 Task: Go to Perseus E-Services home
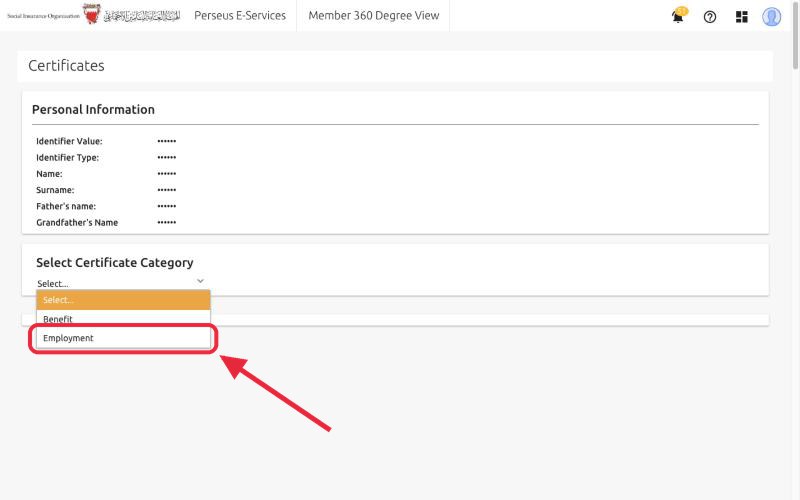pyautogui.click(x=240, y=16)
